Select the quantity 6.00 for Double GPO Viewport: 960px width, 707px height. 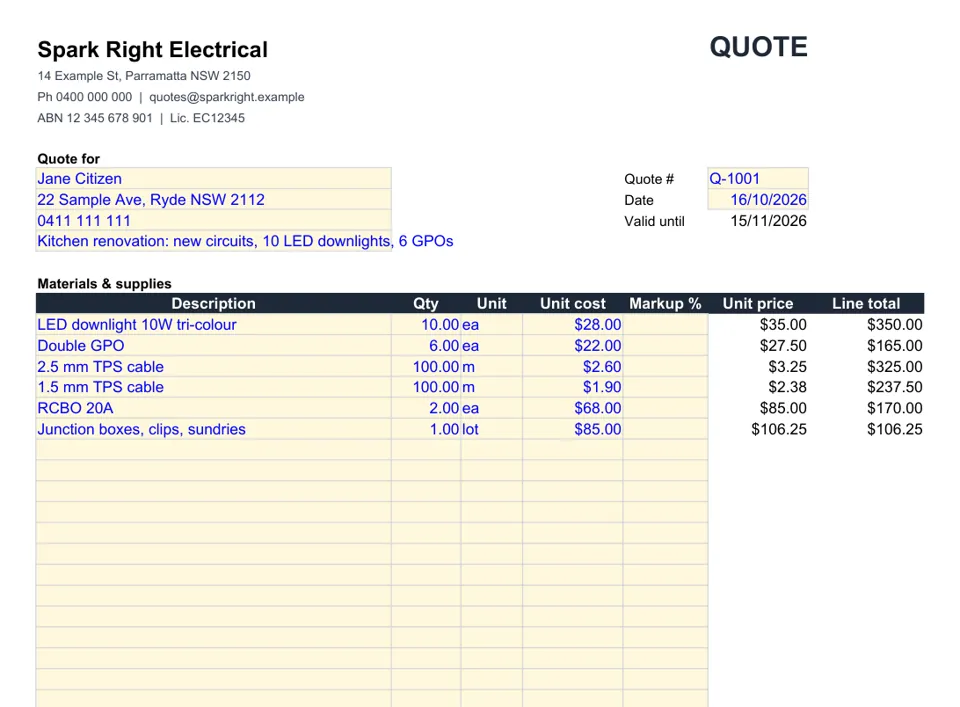[426, 345]
